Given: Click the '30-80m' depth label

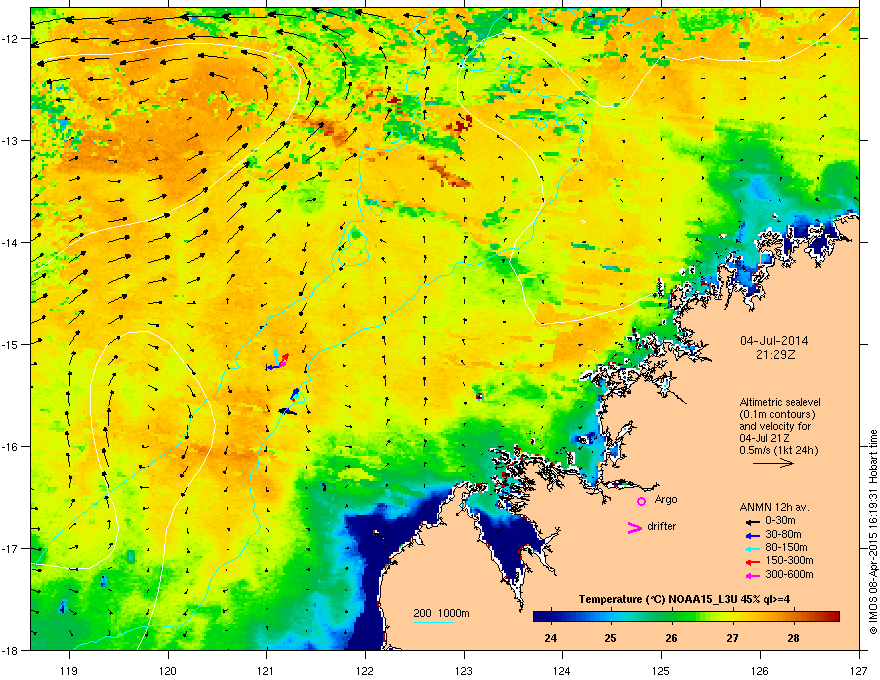Looking at the screenshot, I should point(783,534).
